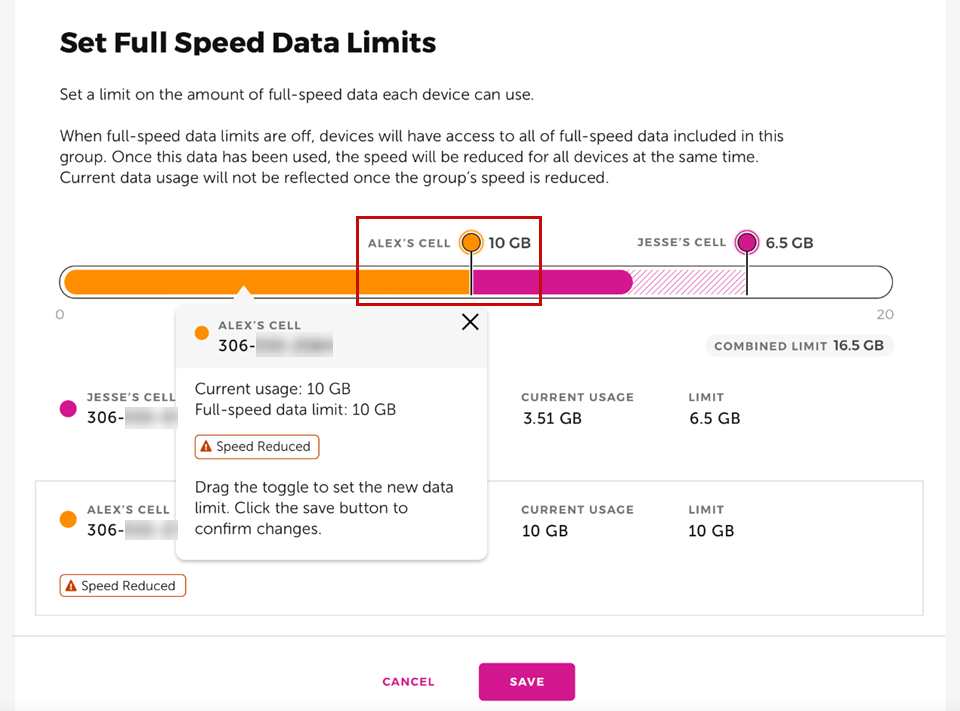Select the CANCEL link
Screen dimensions: 960x711
tap(408, 681)
